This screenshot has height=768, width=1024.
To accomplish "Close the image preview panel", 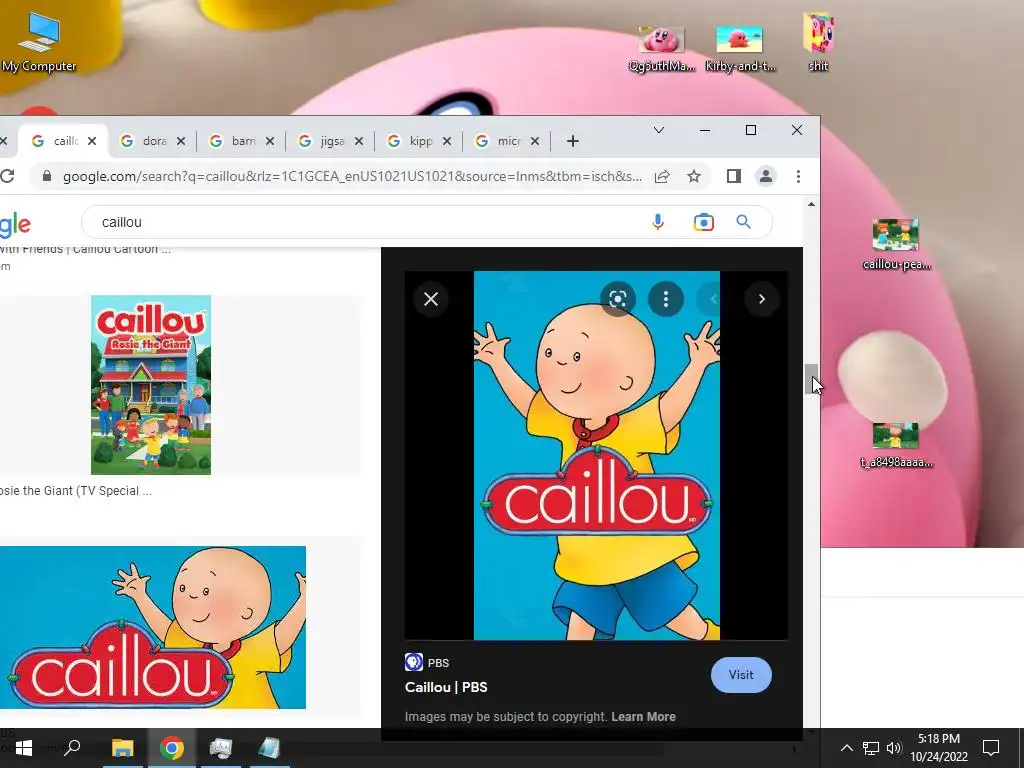I will (431, 299).
